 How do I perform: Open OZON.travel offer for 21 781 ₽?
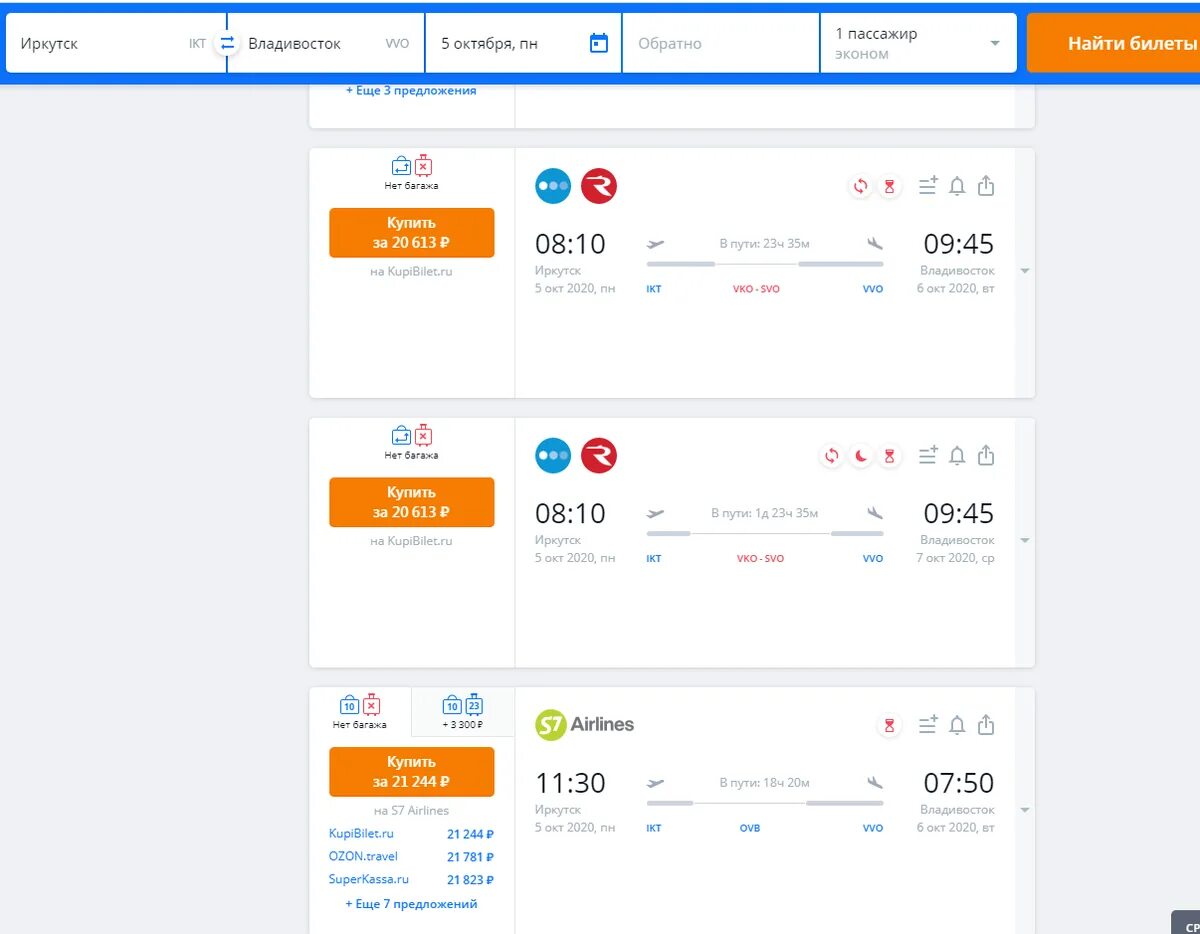coord(411,857)
